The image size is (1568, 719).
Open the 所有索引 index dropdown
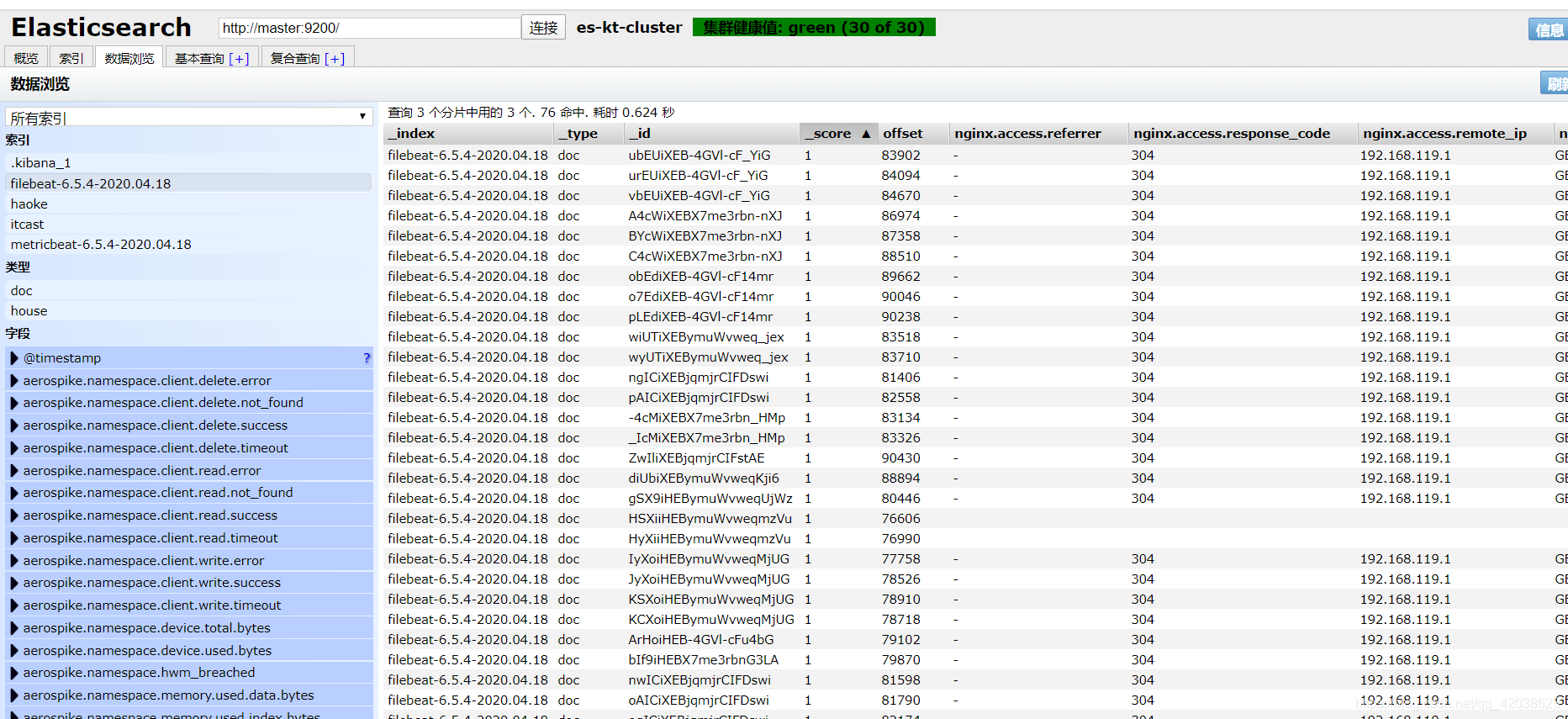(x=188, y=117)
